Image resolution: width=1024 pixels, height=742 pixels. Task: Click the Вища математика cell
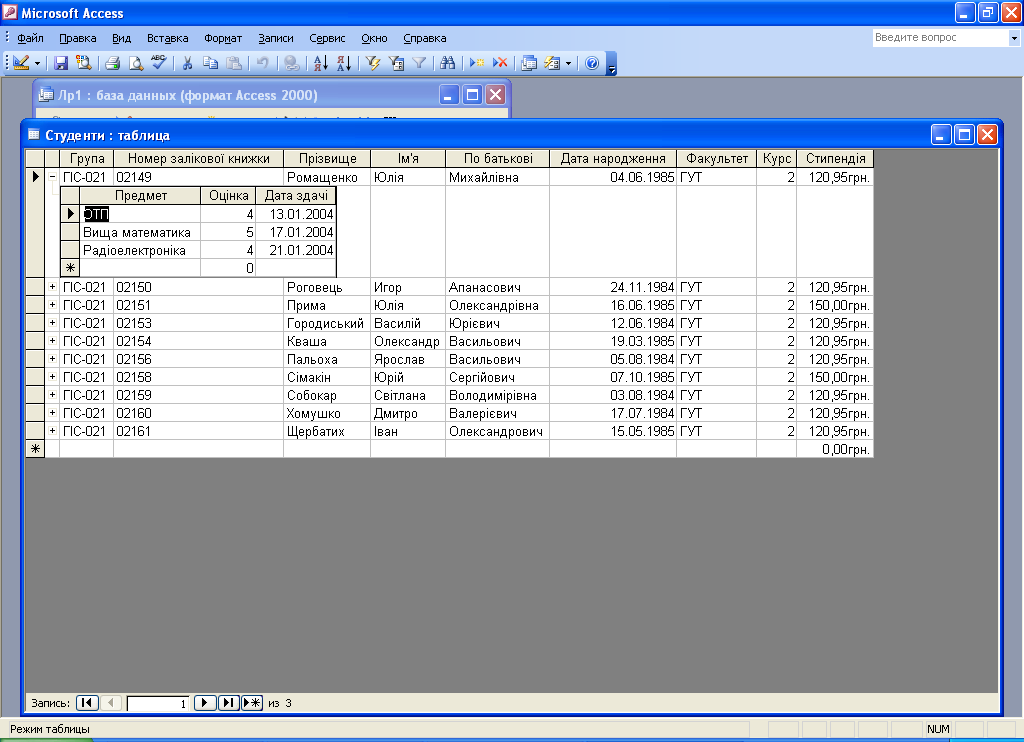pyautogui.click(x=140, y=232)
